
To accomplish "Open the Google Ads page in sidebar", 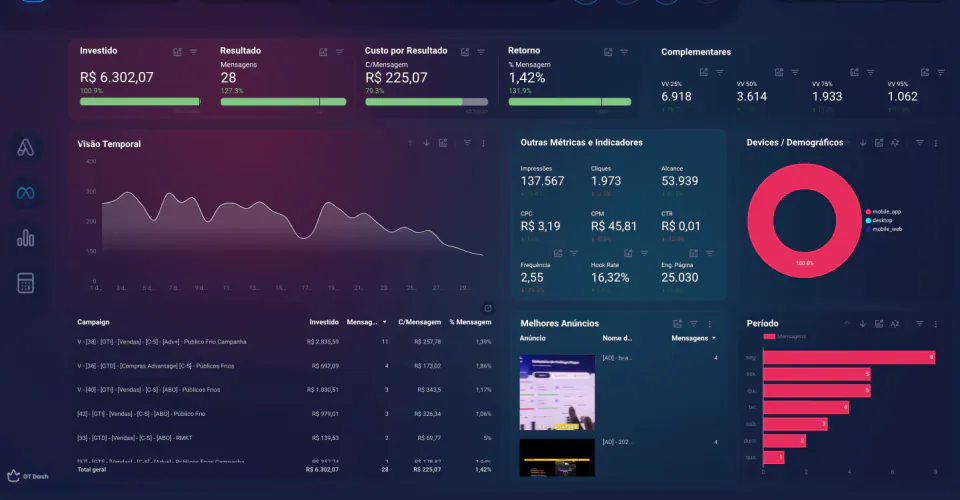I will click(x=26, y=149).
